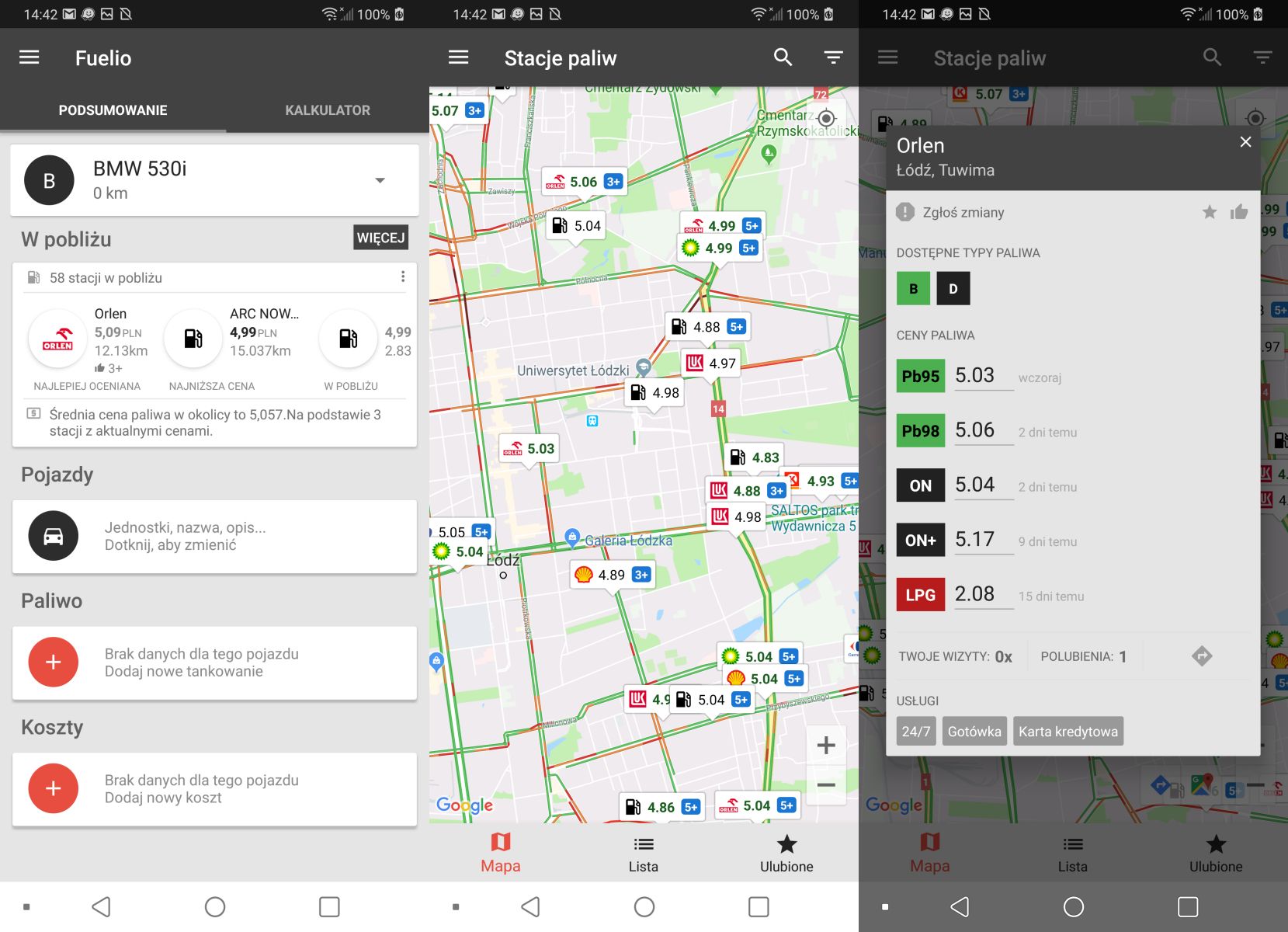The height and width of the screenshot is (932, 1288).
Task: Open the filter icon on the map screen toolbar
Action: 833,57
